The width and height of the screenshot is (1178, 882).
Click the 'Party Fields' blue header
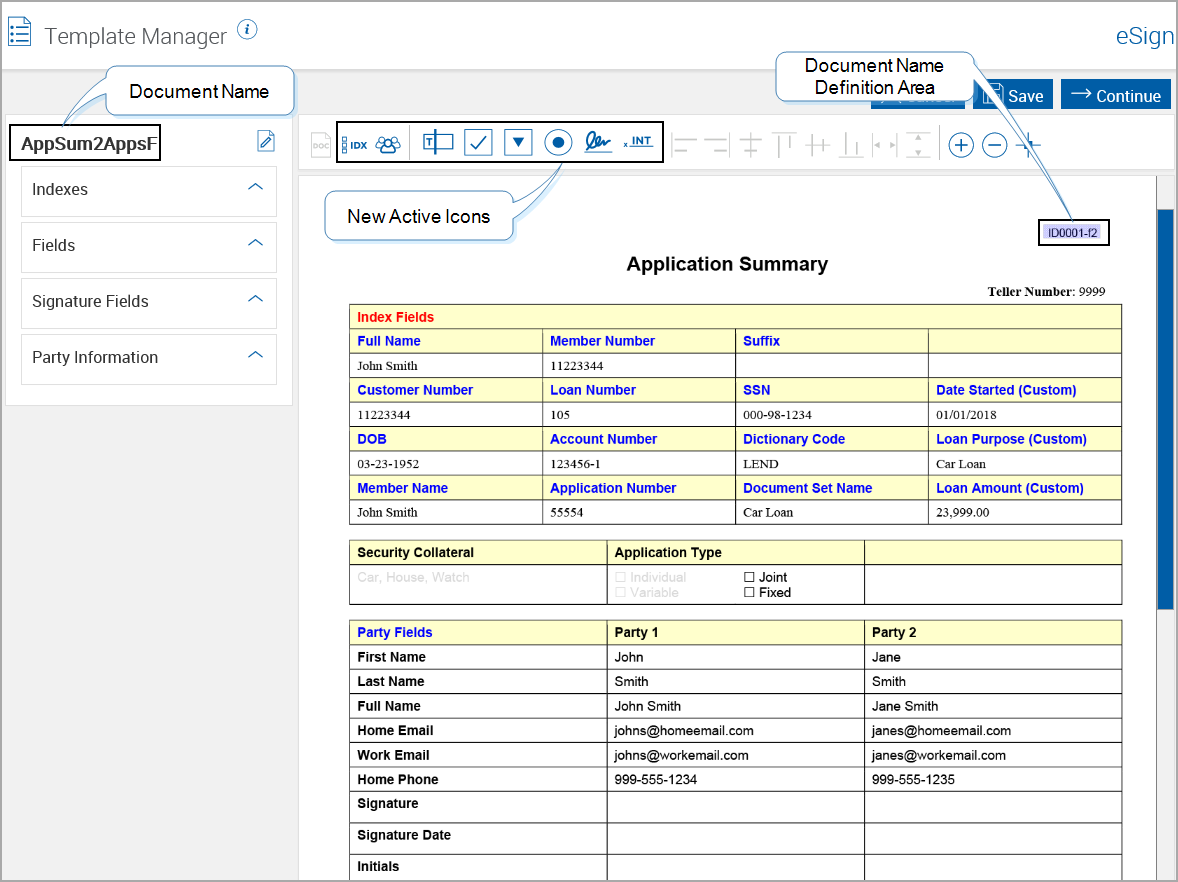point(394,632)
